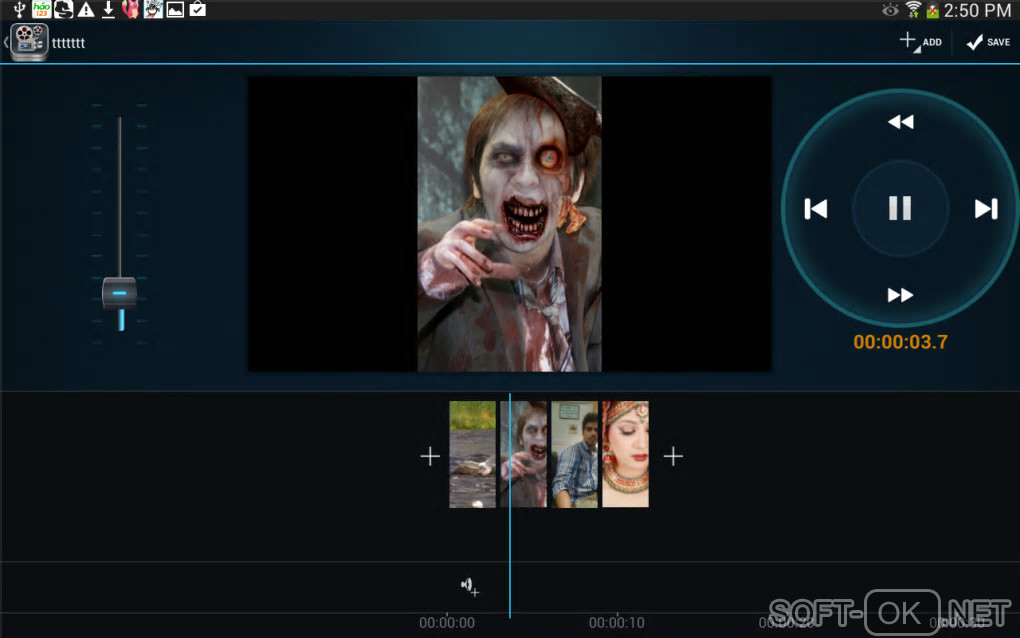Open the warning triangle notification
The height and width of the screenshot is (638, 1020).
(x=86, y=10)
